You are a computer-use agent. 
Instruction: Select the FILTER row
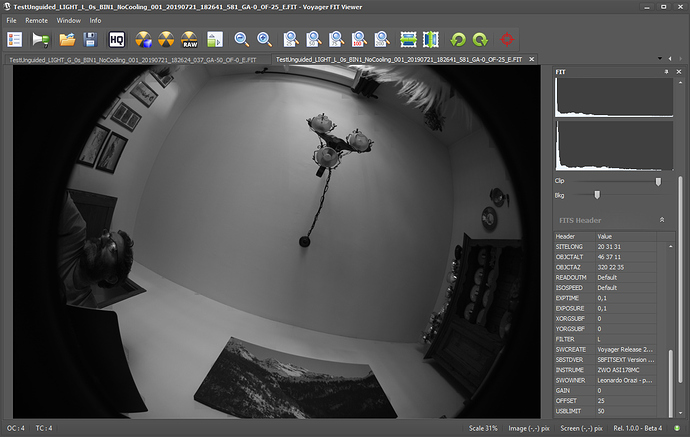click(605, 339)
